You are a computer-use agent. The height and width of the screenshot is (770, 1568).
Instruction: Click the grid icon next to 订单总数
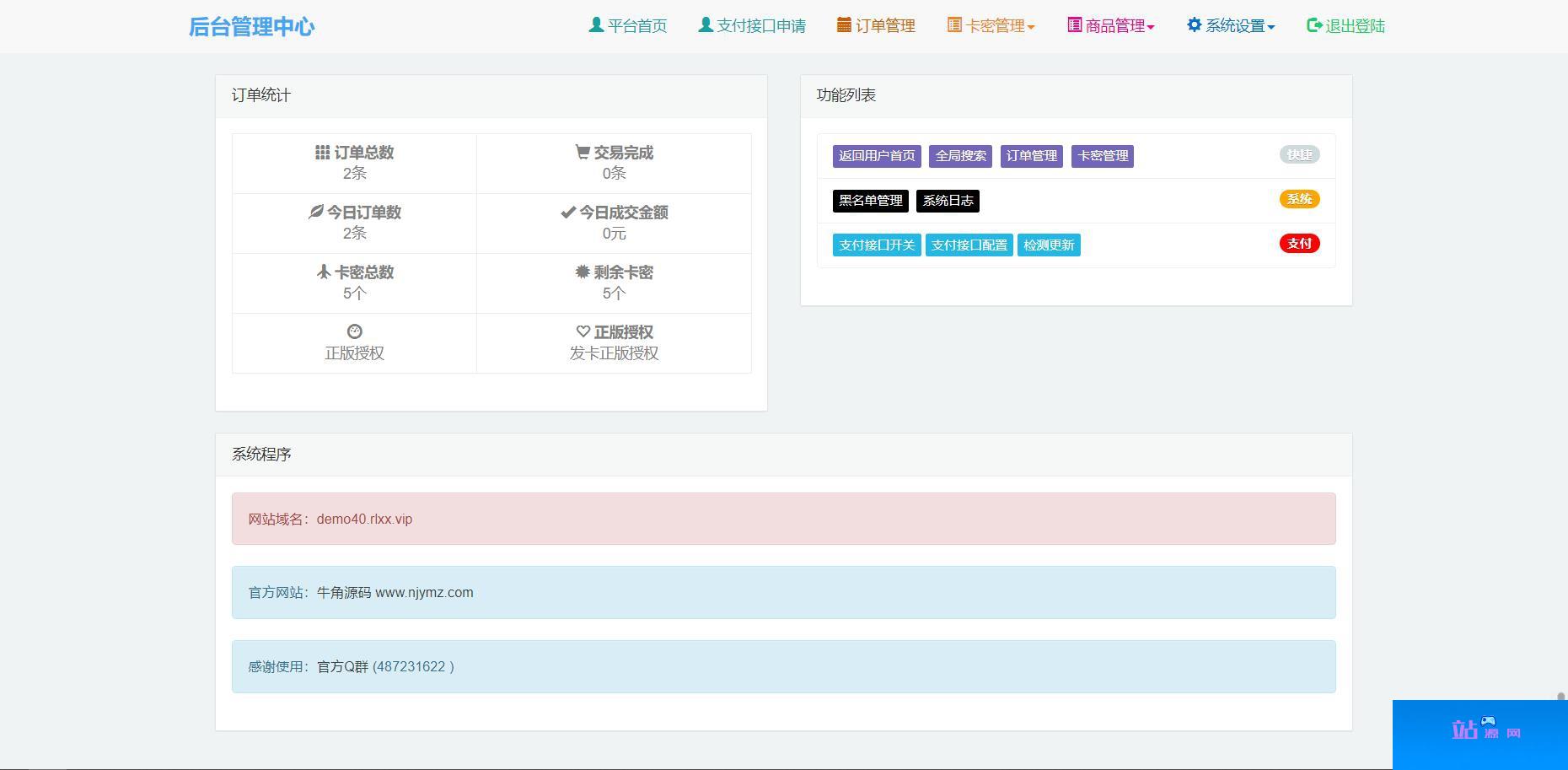(323, 153)
